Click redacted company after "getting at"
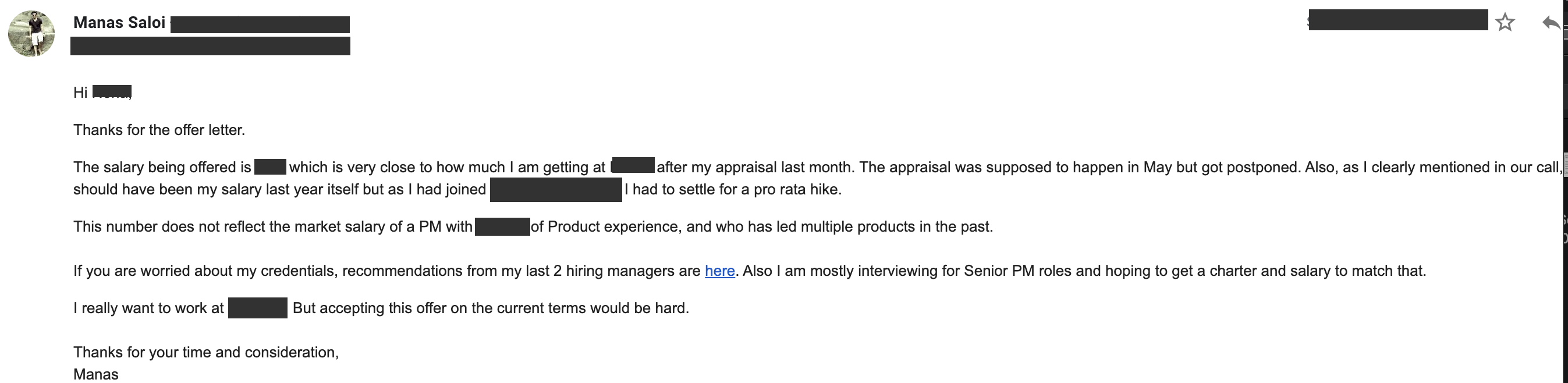The height and width of the screenshot is (383, 1568). point(633,165)
